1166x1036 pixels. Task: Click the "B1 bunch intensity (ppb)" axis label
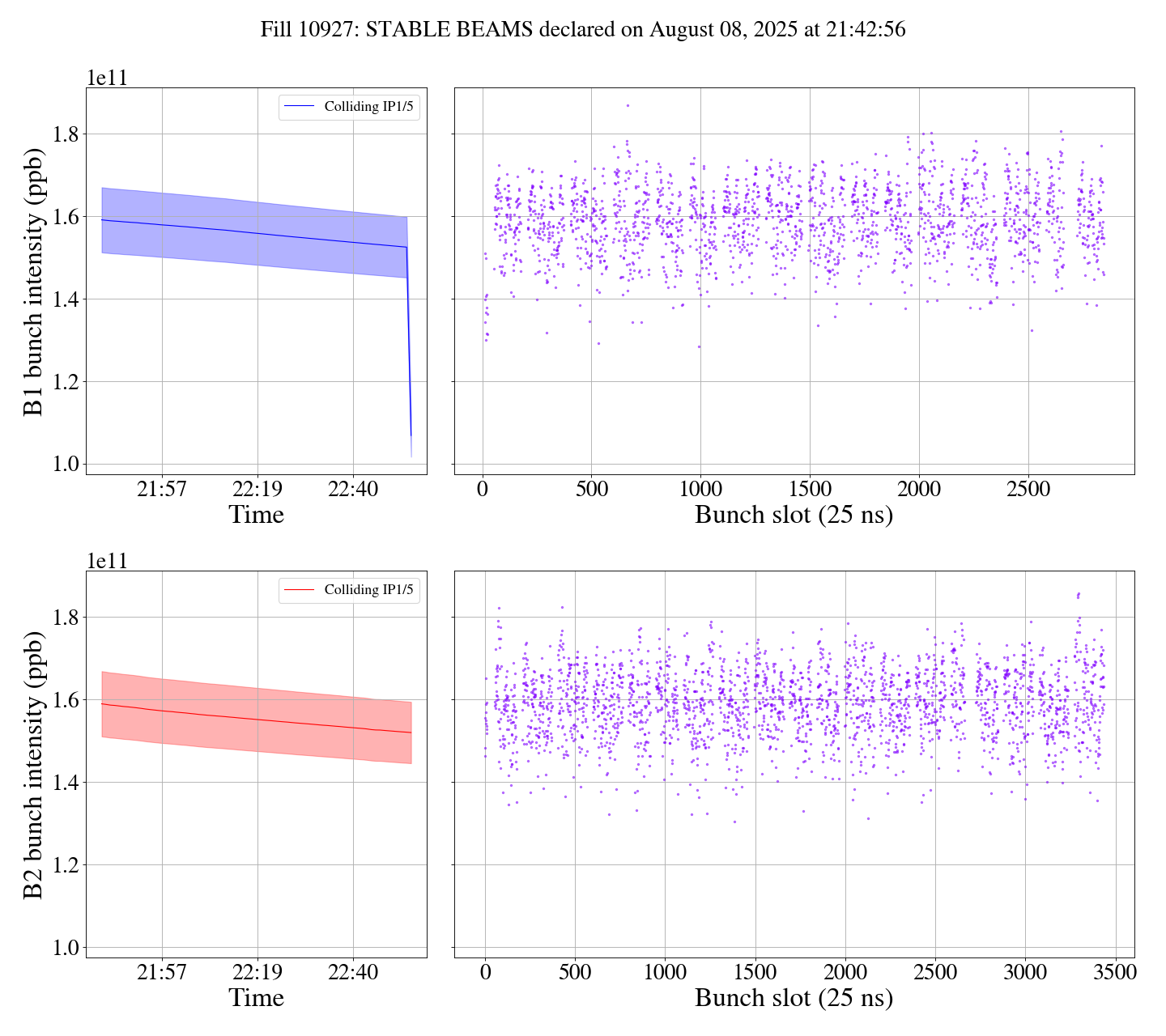[33, 282]
